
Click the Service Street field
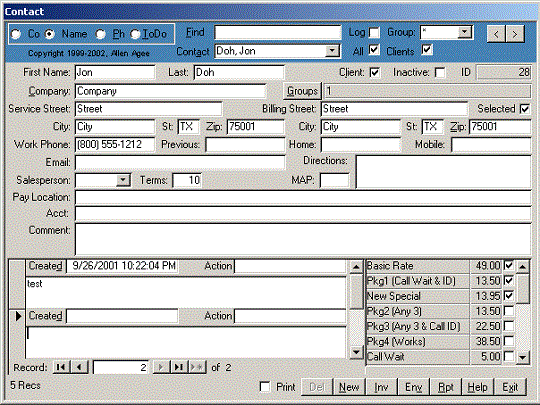(148, 109)
